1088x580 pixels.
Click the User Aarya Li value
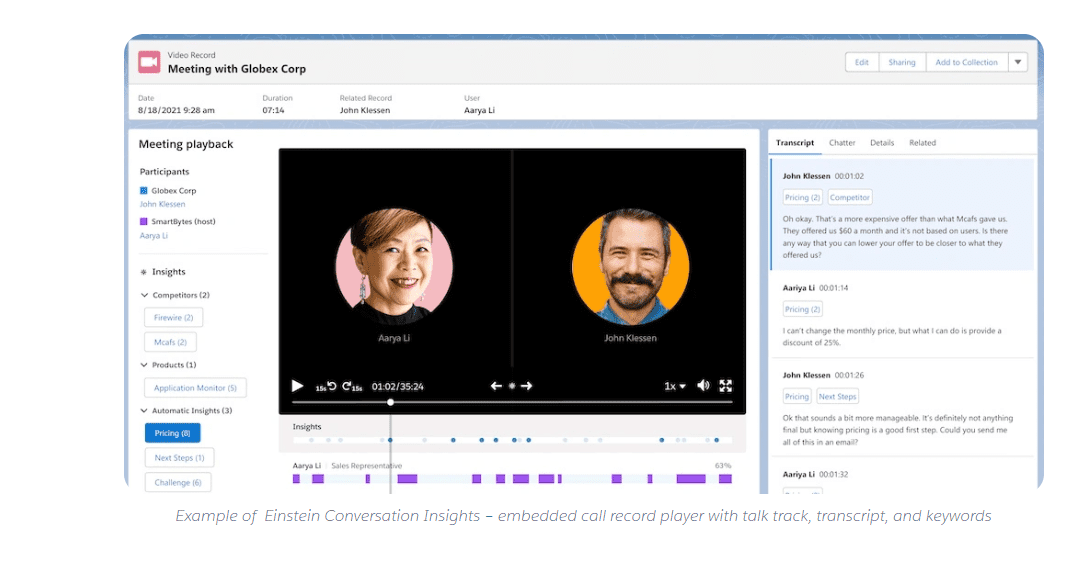479,110
